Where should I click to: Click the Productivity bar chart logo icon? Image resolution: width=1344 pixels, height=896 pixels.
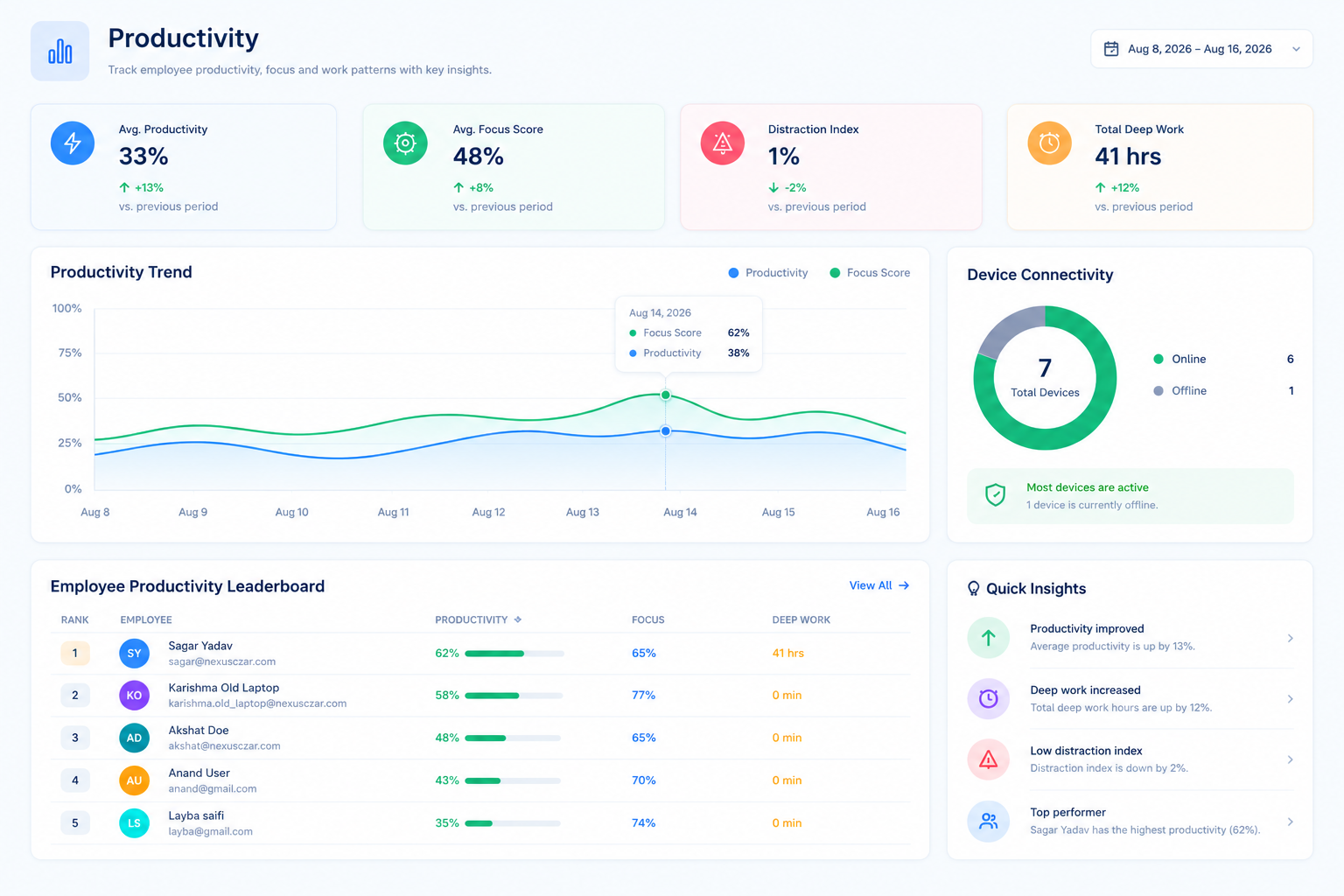tap(59, 52)
